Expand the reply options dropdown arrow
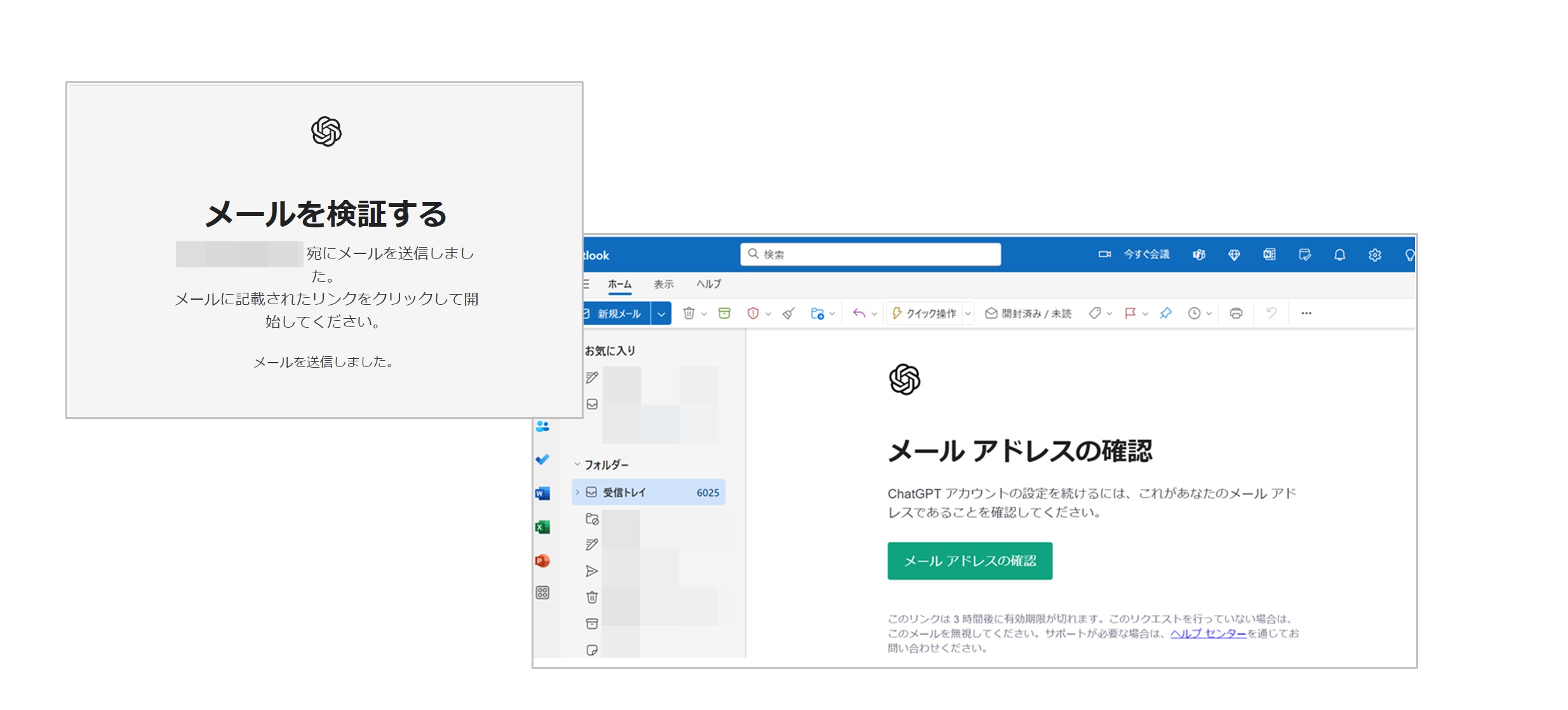Screen dimensions: 1568x710 coord(874,314)
